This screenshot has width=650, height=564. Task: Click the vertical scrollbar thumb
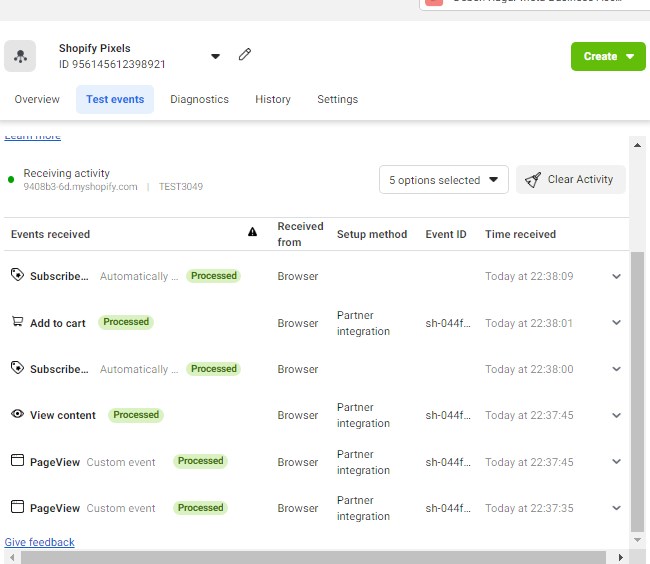pos(637,391)
